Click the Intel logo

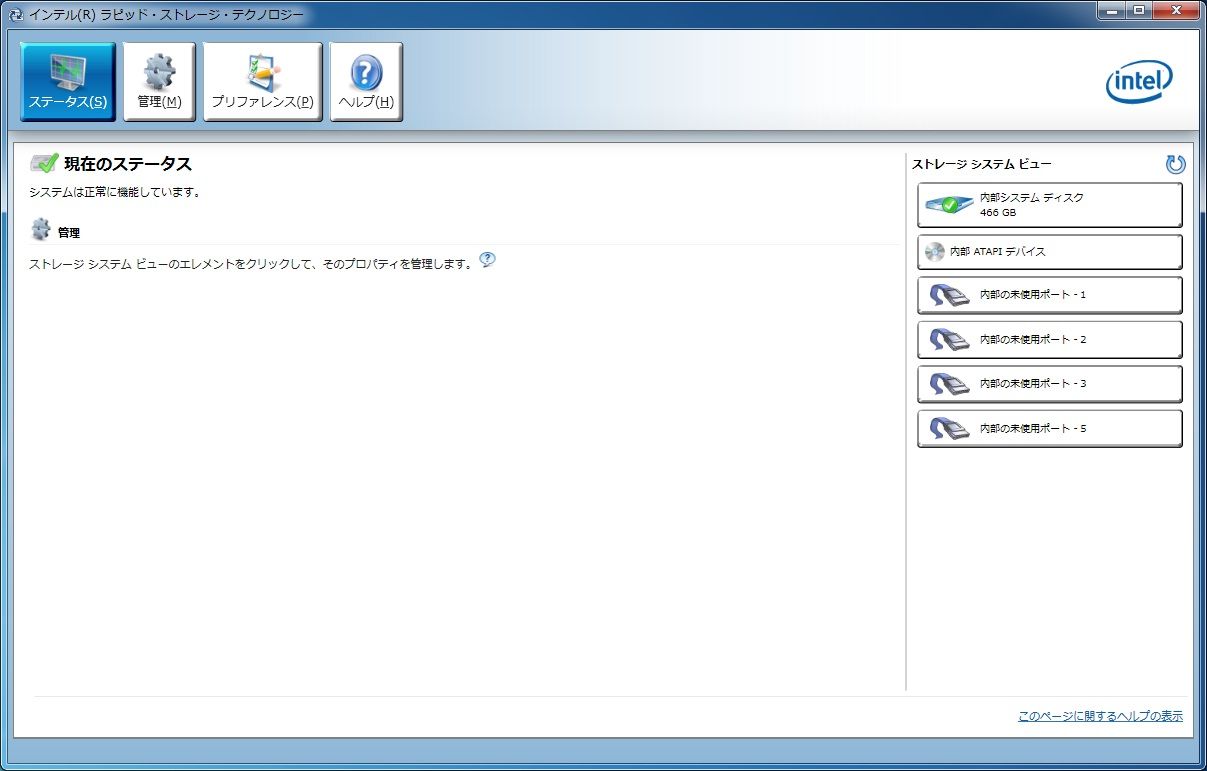pos(1139,82)
